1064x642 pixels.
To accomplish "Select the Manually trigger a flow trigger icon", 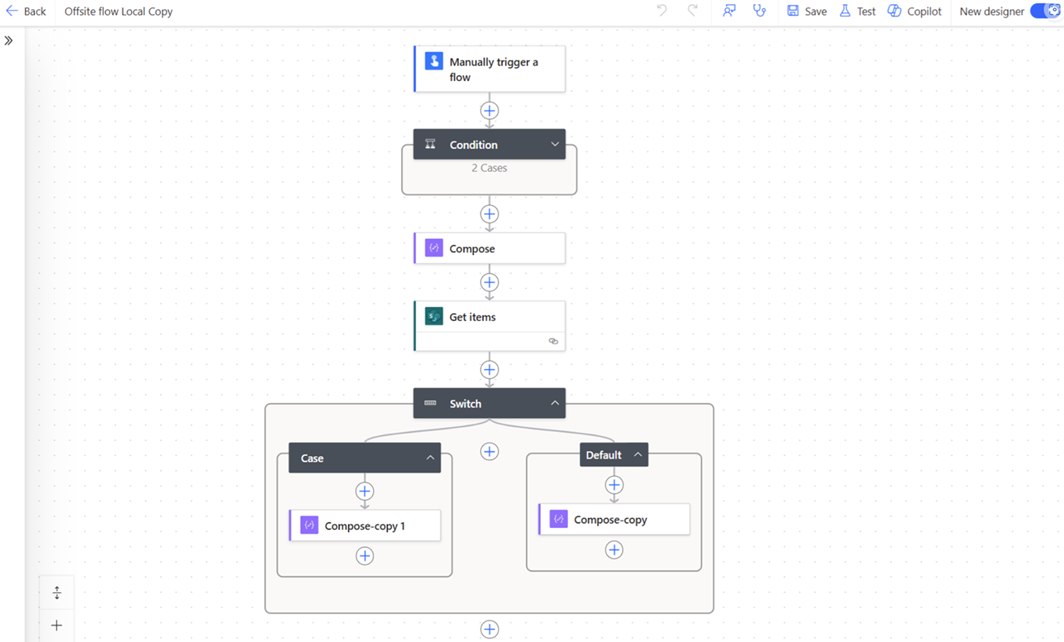I will (x=432, y=61).
